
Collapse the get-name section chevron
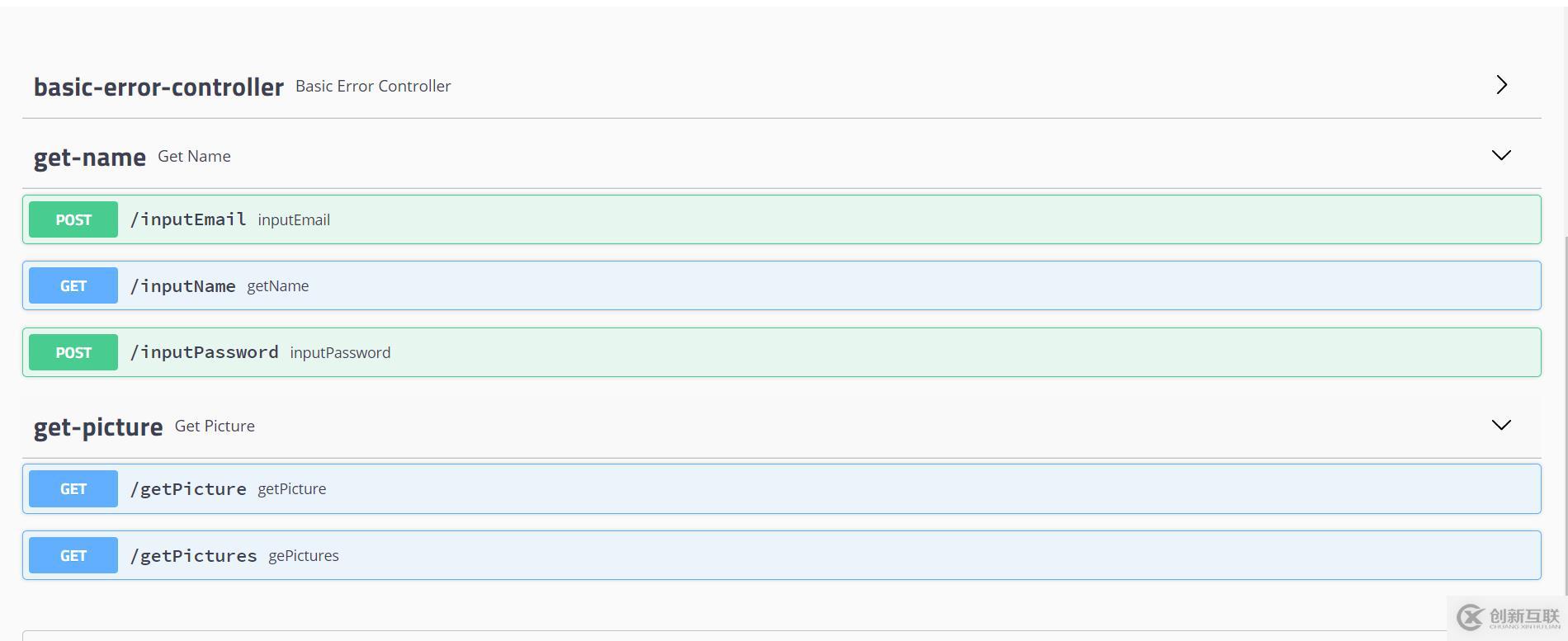click(x=1501, y=155)
